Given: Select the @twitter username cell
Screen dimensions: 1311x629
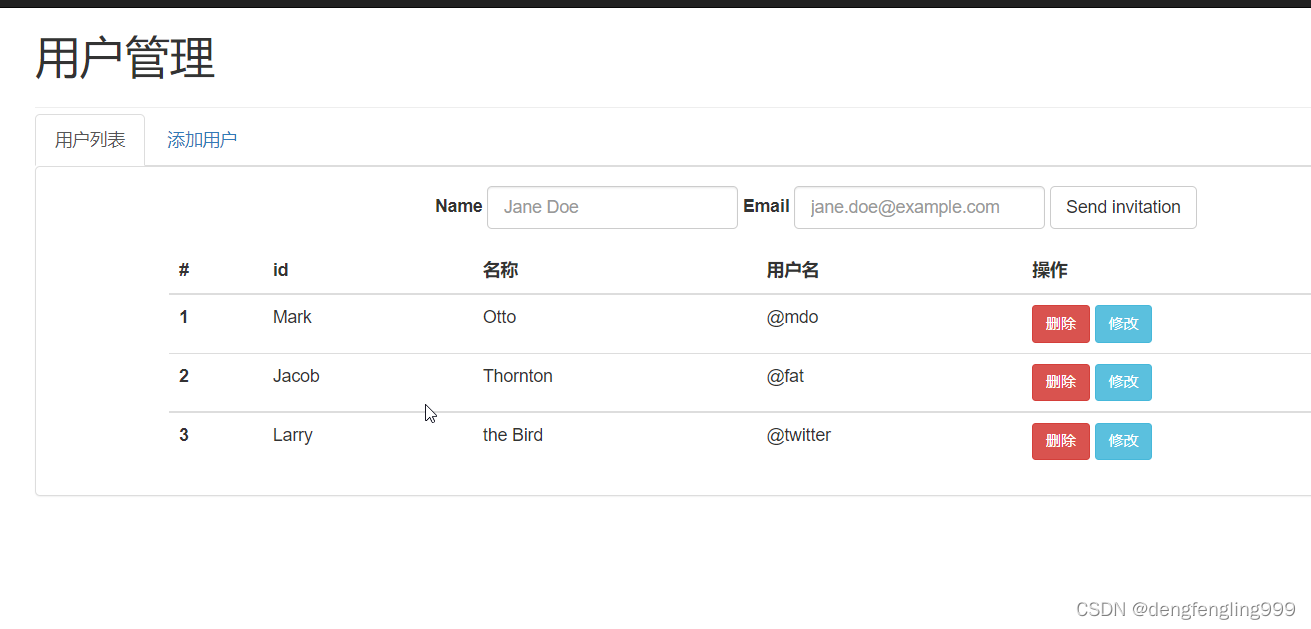Looking at the screenshot, I should pos(798,435).
